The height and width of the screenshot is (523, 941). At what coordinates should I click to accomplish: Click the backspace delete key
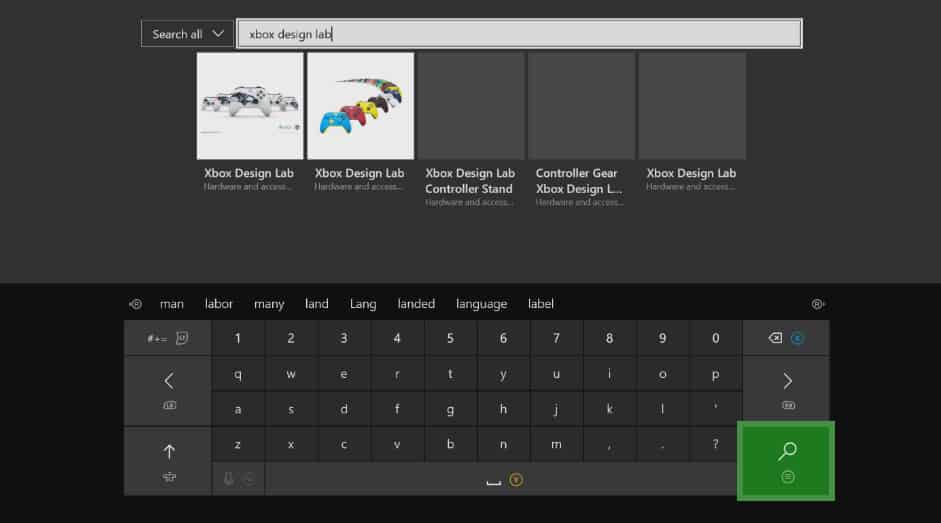click(x=786, y=338)
